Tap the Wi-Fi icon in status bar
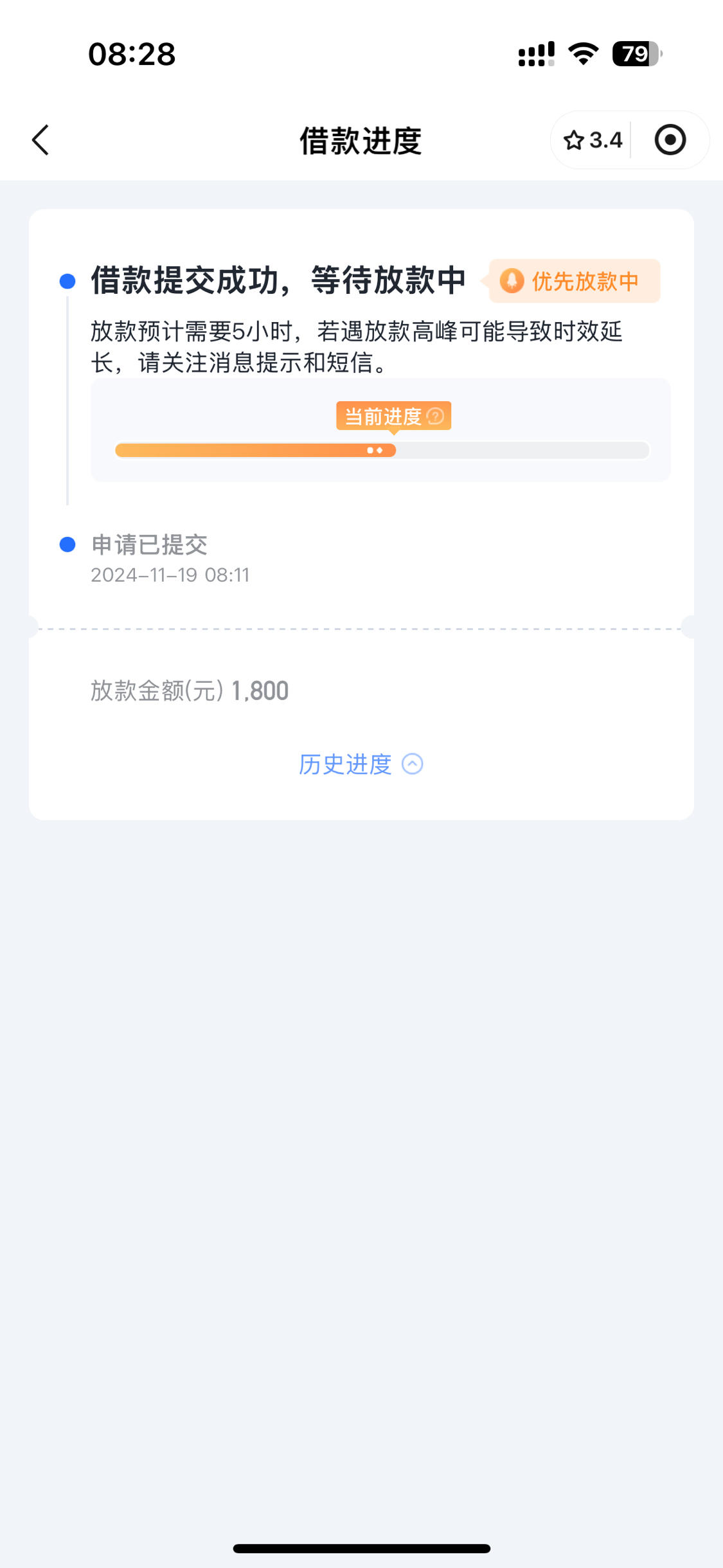The height and width of the screenshot is (1568, 723). point(584,54)
